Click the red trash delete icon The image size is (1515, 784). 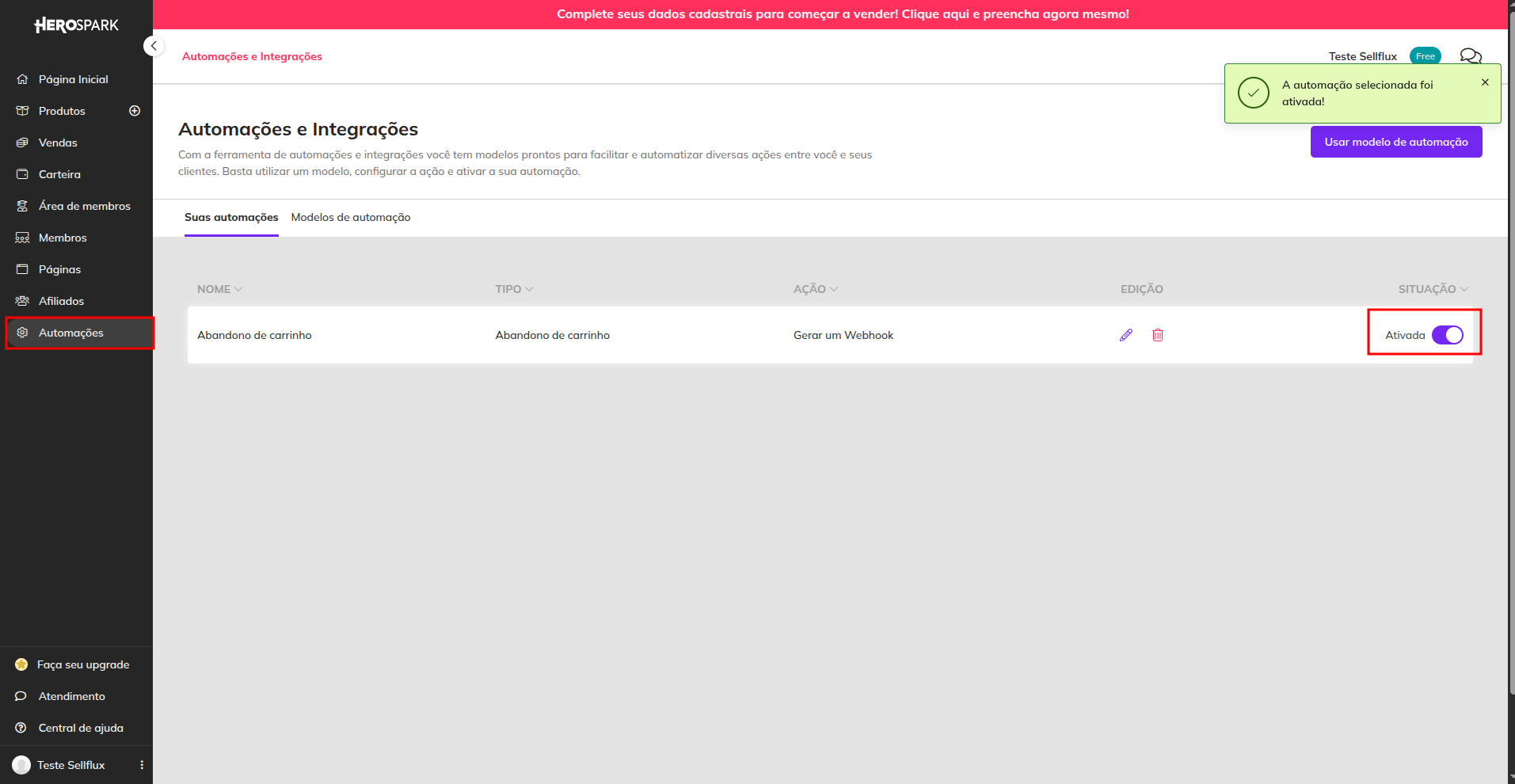pos(1157,335)
